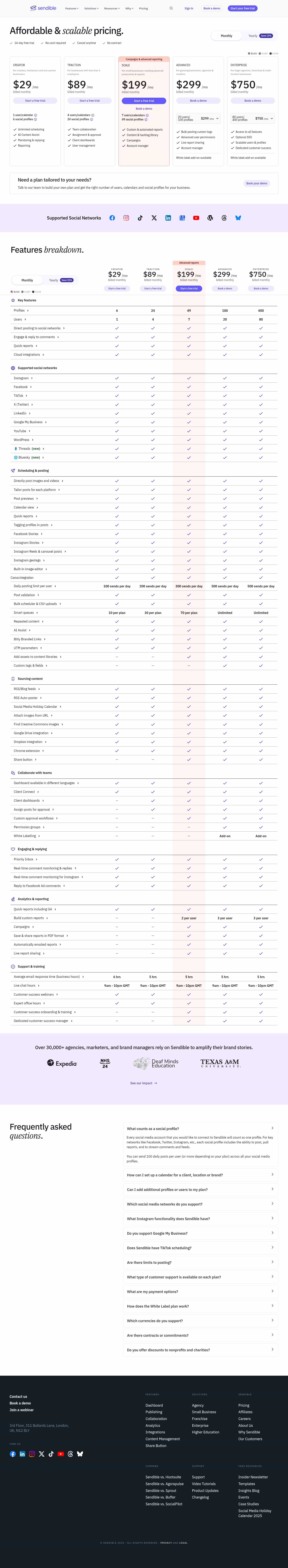The width and height of the screenshot is (288, 1568).
Task: Open the footer YouTube icon
Action: pos(60,1454)
